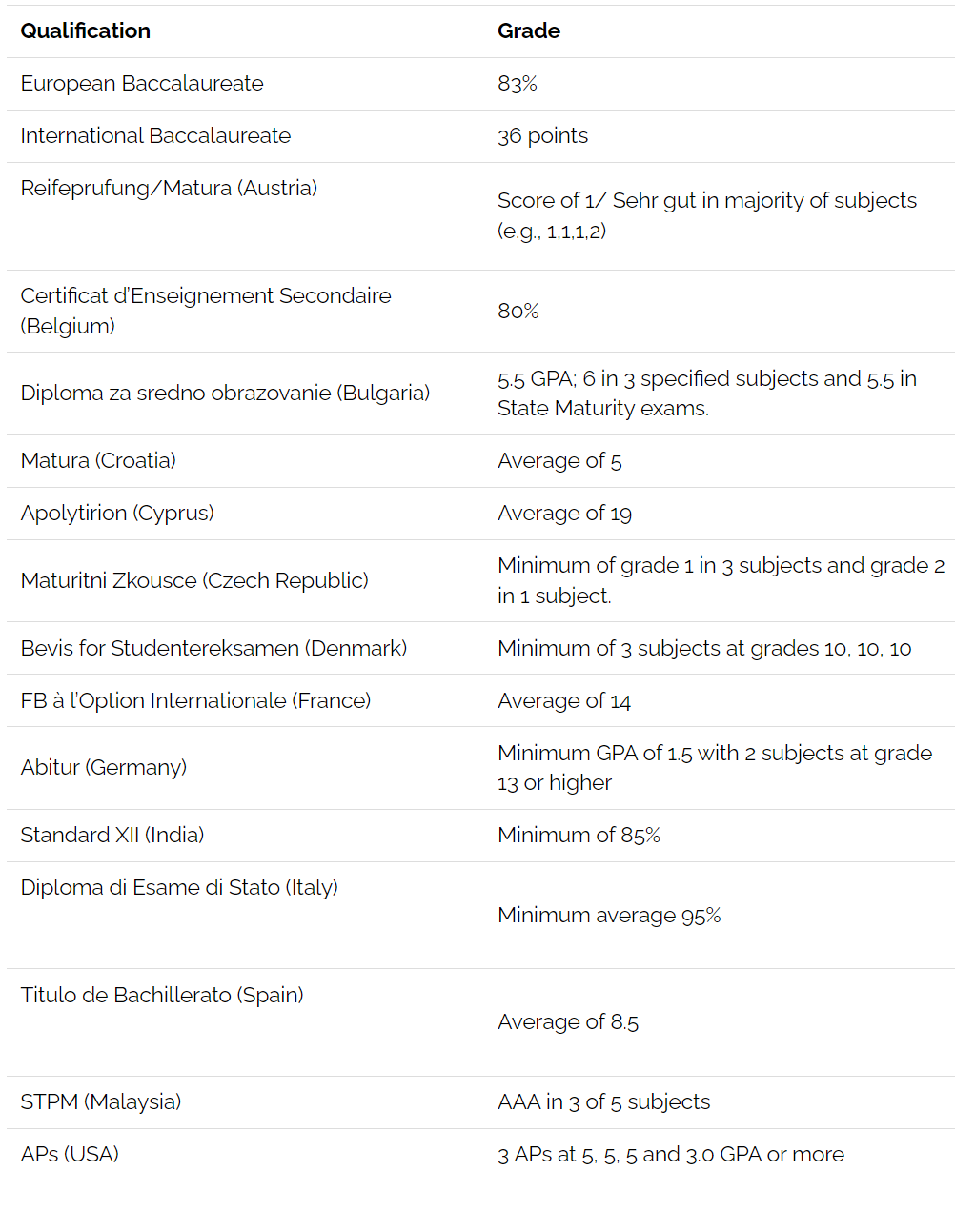The height and width of the screenshot is (1232, 955).
Task: Click the APs (USA) qualification text
Action: (70, 1155)
